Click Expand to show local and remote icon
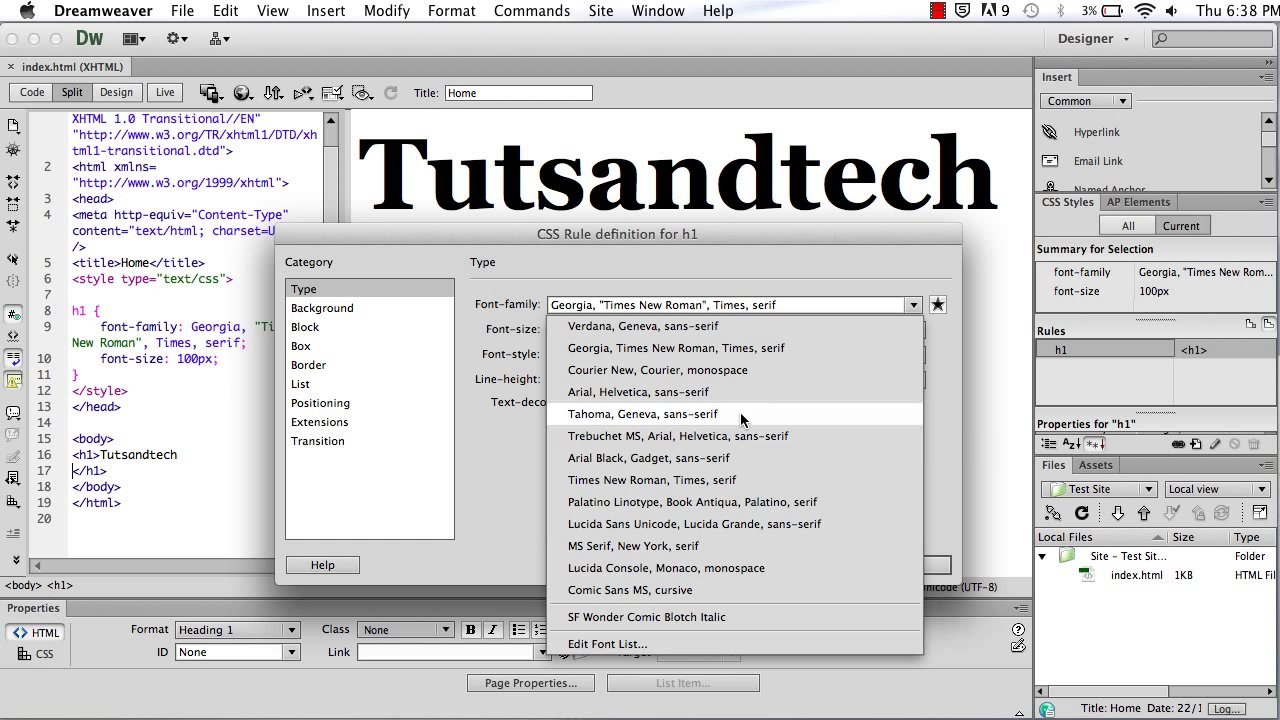This screenshot has width=1280, height=720. (x=1260, y=513)
